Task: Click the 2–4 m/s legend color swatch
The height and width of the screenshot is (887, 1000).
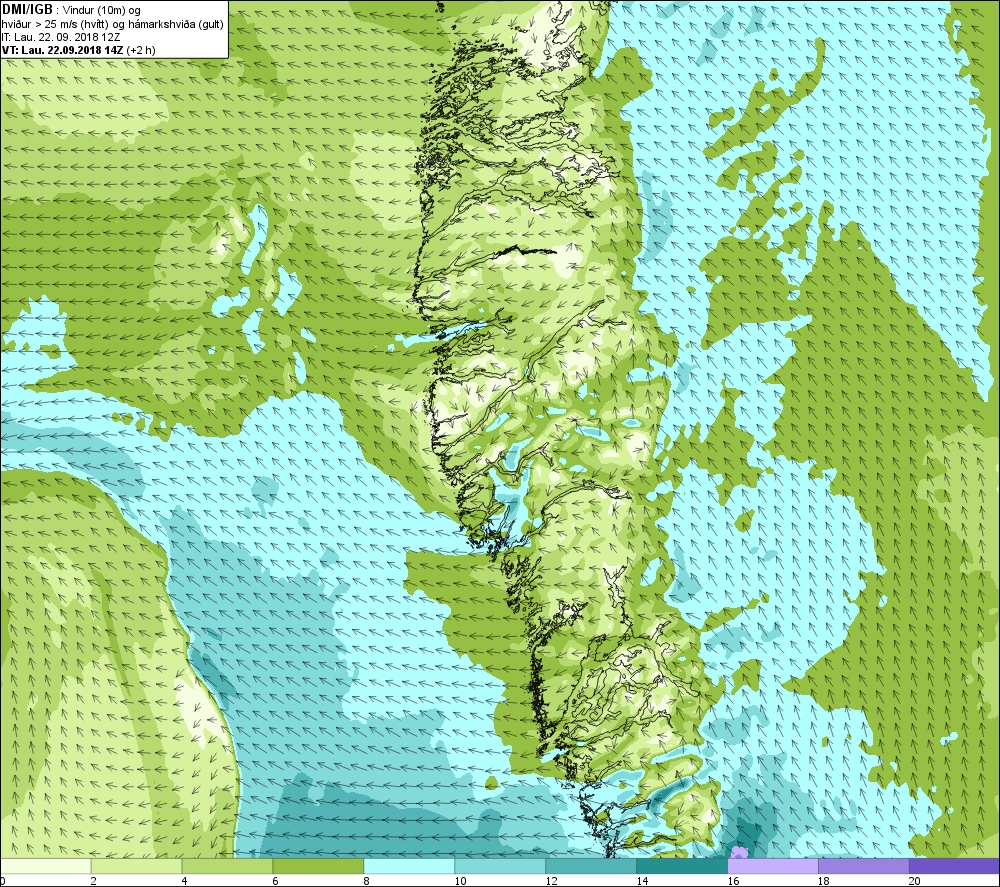Action: (136, 866)
